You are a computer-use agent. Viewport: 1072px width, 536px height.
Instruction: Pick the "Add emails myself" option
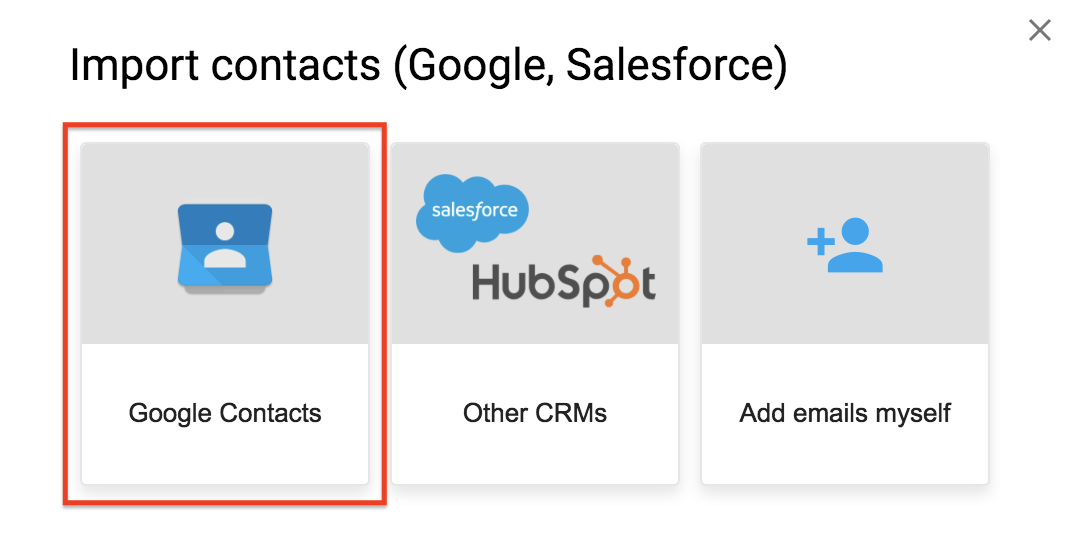[x=845, y=413]
